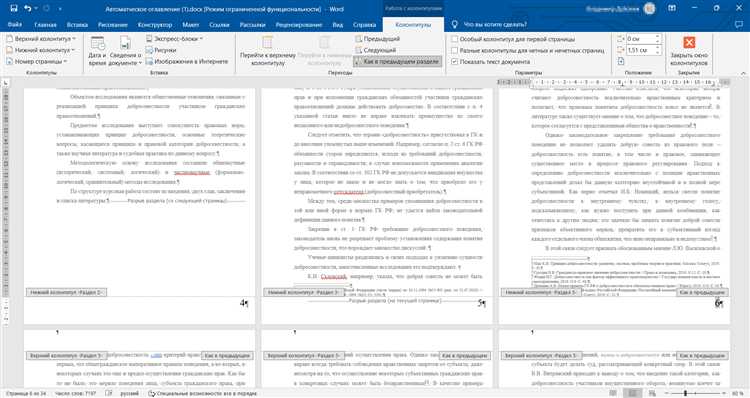
Task: Open Document Info button
Action: (125, 51)
